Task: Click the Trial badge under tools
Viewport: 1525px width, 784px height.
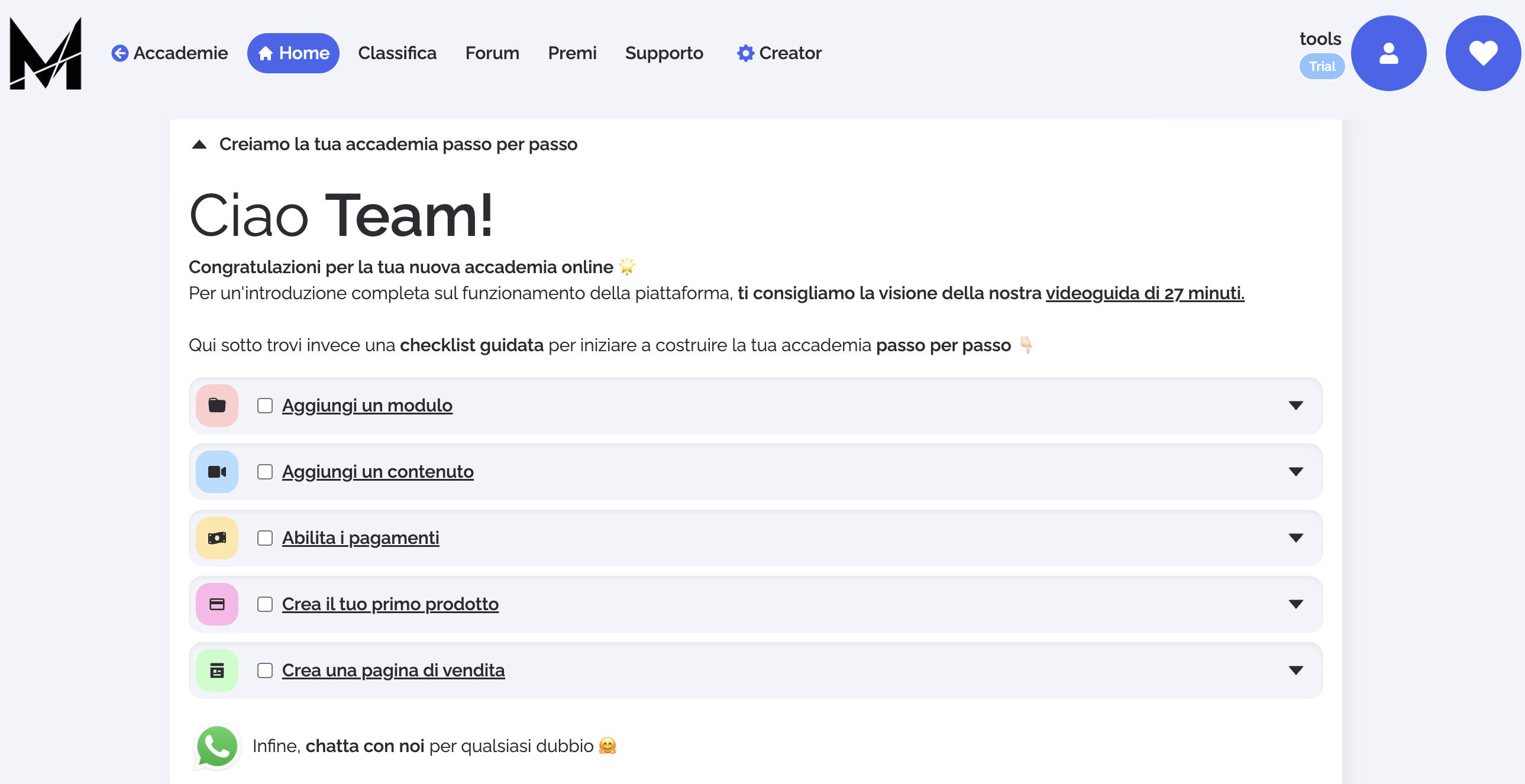Action: coord(1322,67)
